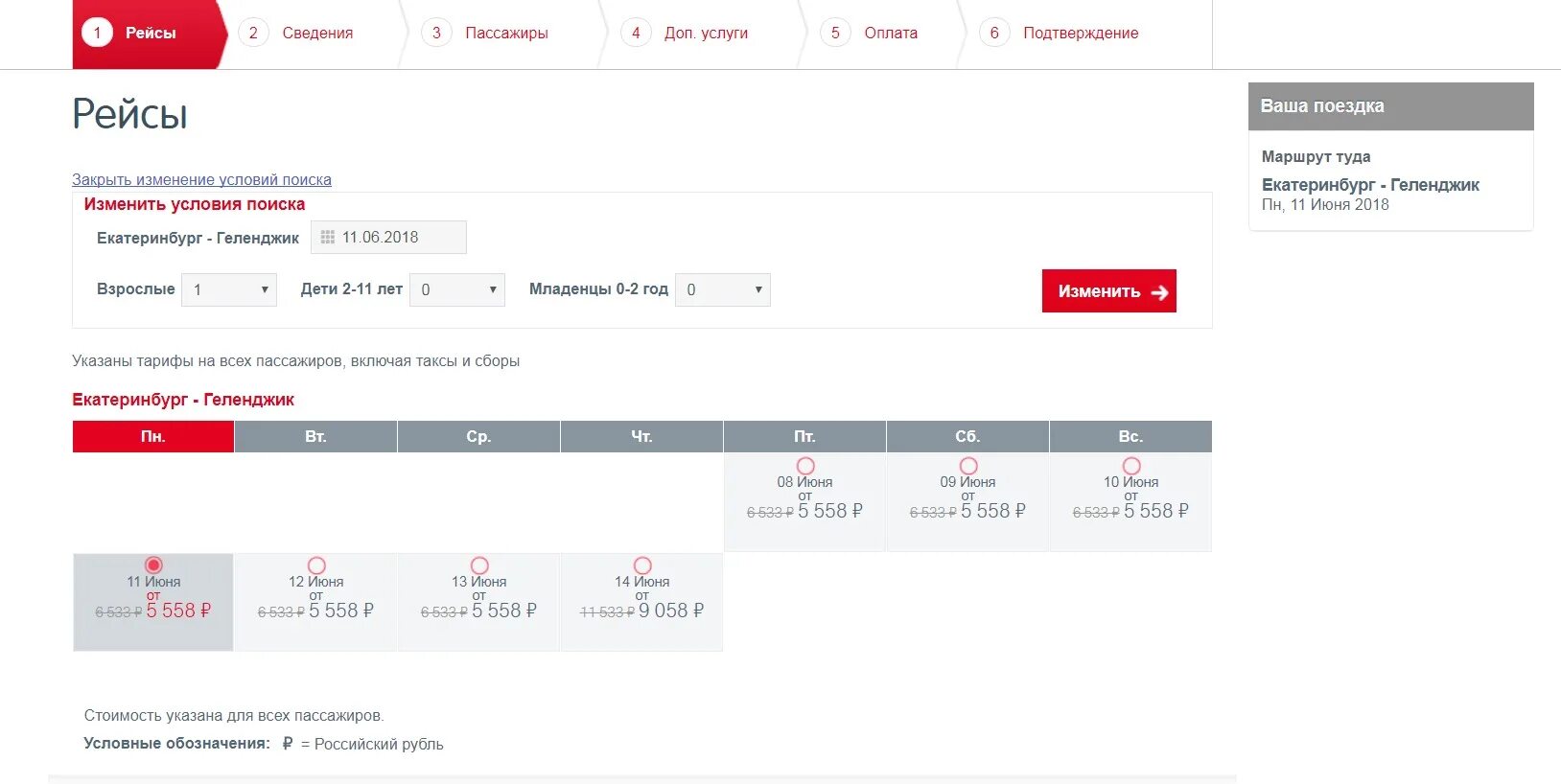Viewport: 1561px width, 784px height.
Task: Click step number 4 circle Доп. услуги
Action: click(x=636, y=33)
